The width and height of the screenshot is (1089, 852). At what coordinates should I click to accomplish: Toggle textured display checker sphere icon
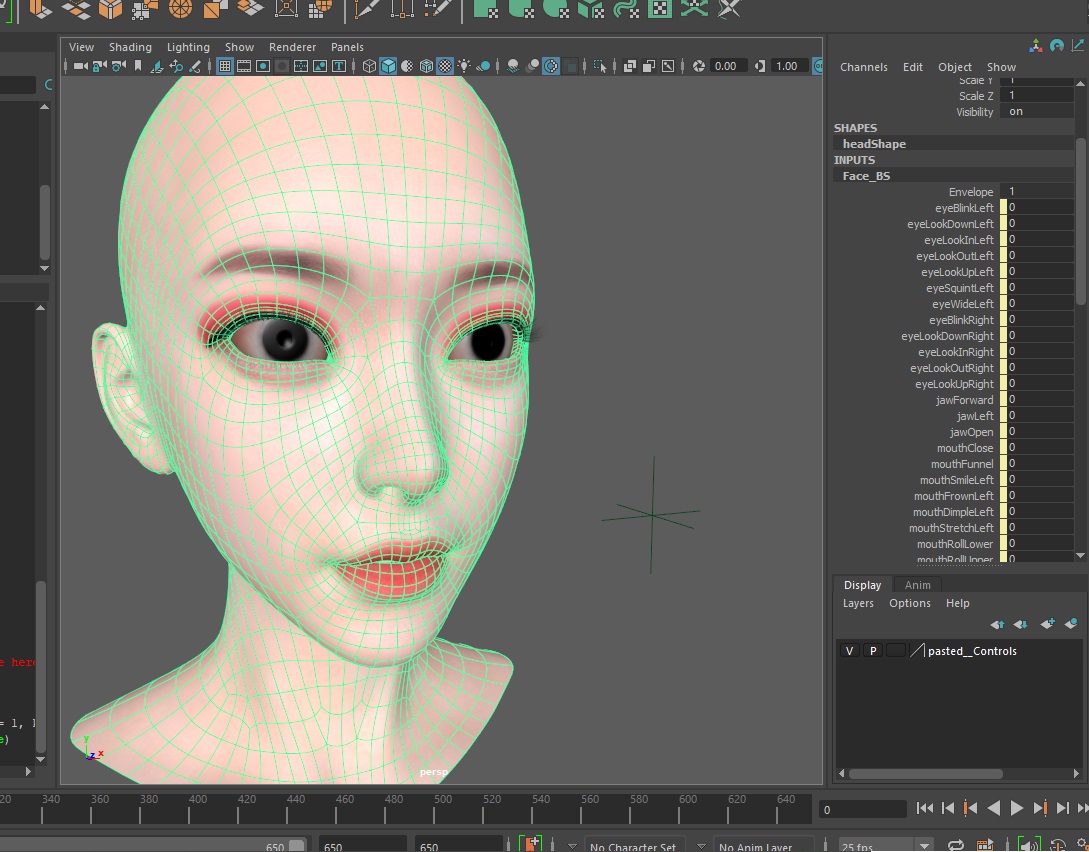(445, 66)
